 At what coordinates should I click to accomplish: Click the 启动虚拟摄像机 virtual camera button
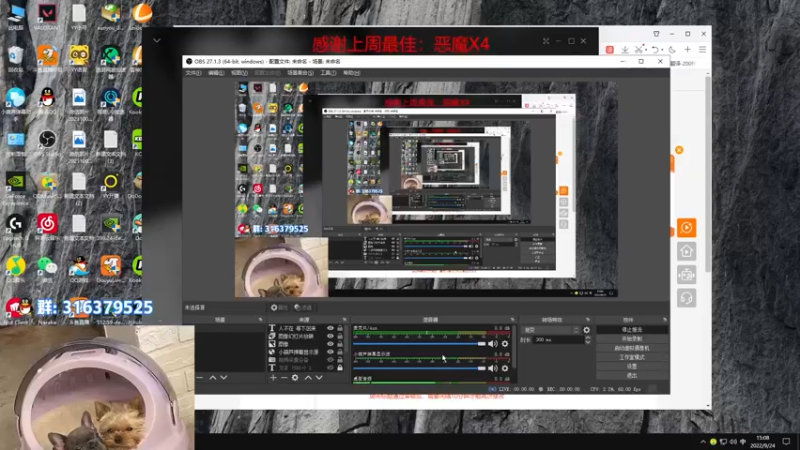click(632, 348)
